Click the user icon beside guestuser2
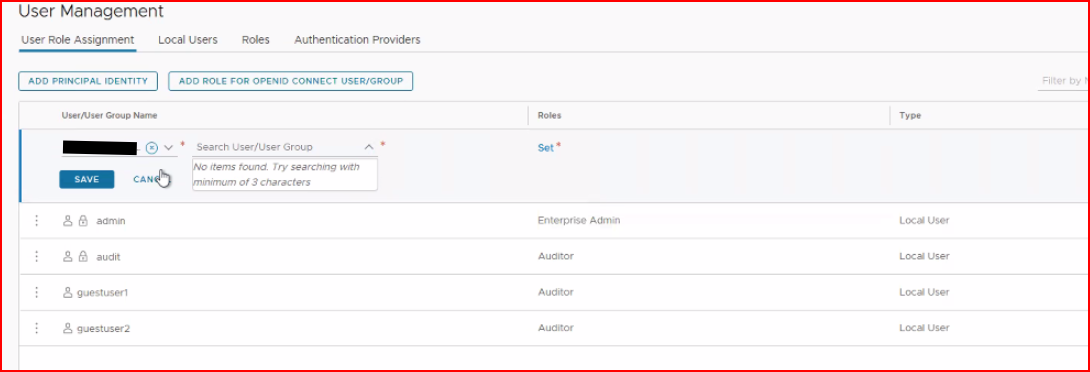Image resolution: width=1090 pixels, height=372 pixels. 67,328
